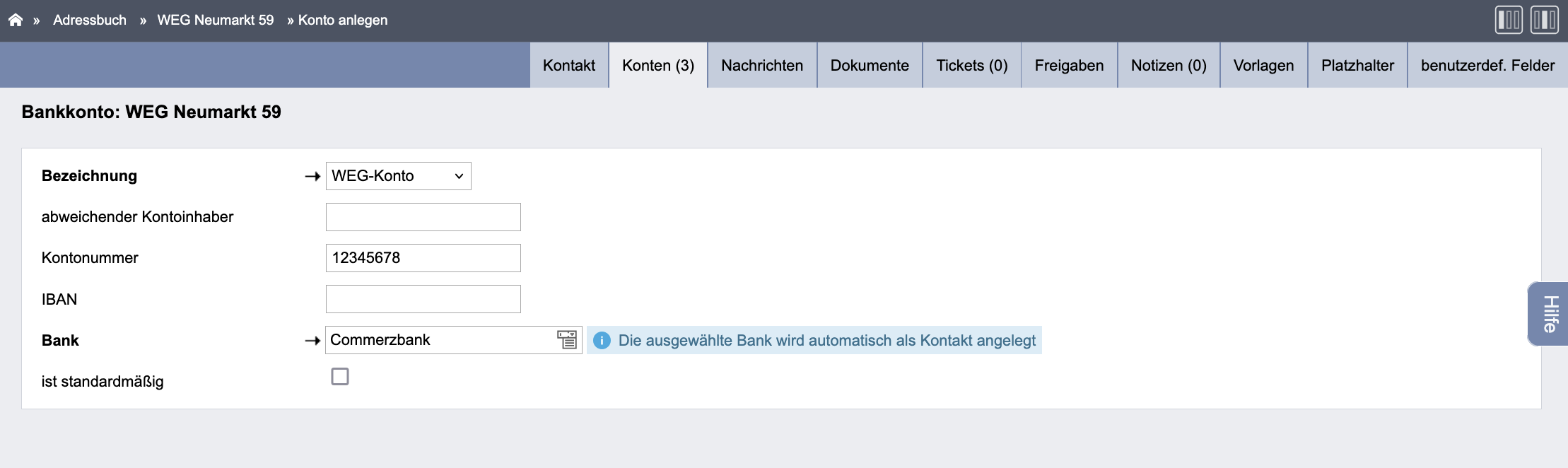Switch to Nachrichten tab
The image size is (1568, 468).
pos(762,65)
